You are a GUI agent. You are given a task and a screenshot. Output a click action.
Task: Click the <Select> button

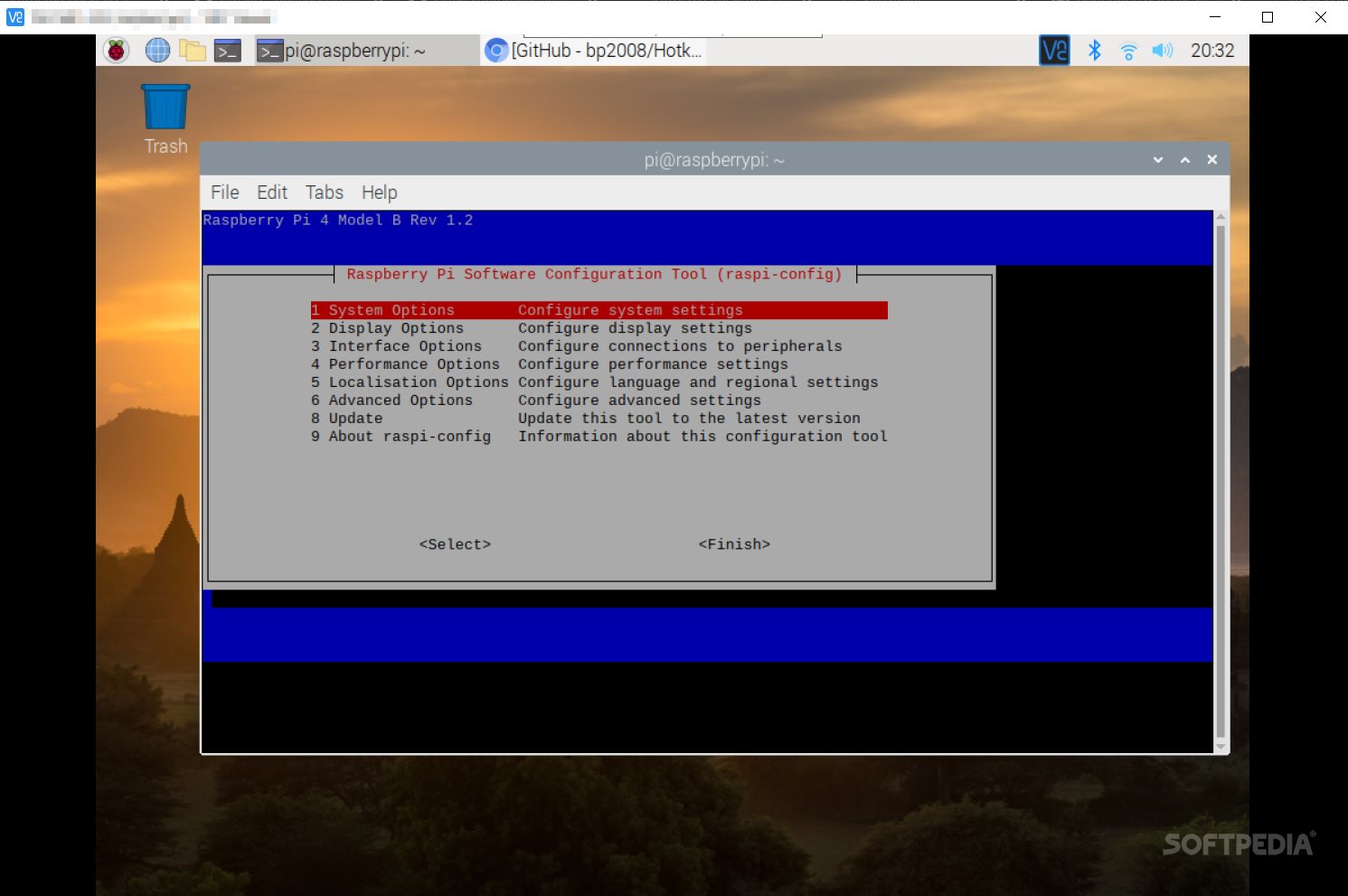point(455,544)
